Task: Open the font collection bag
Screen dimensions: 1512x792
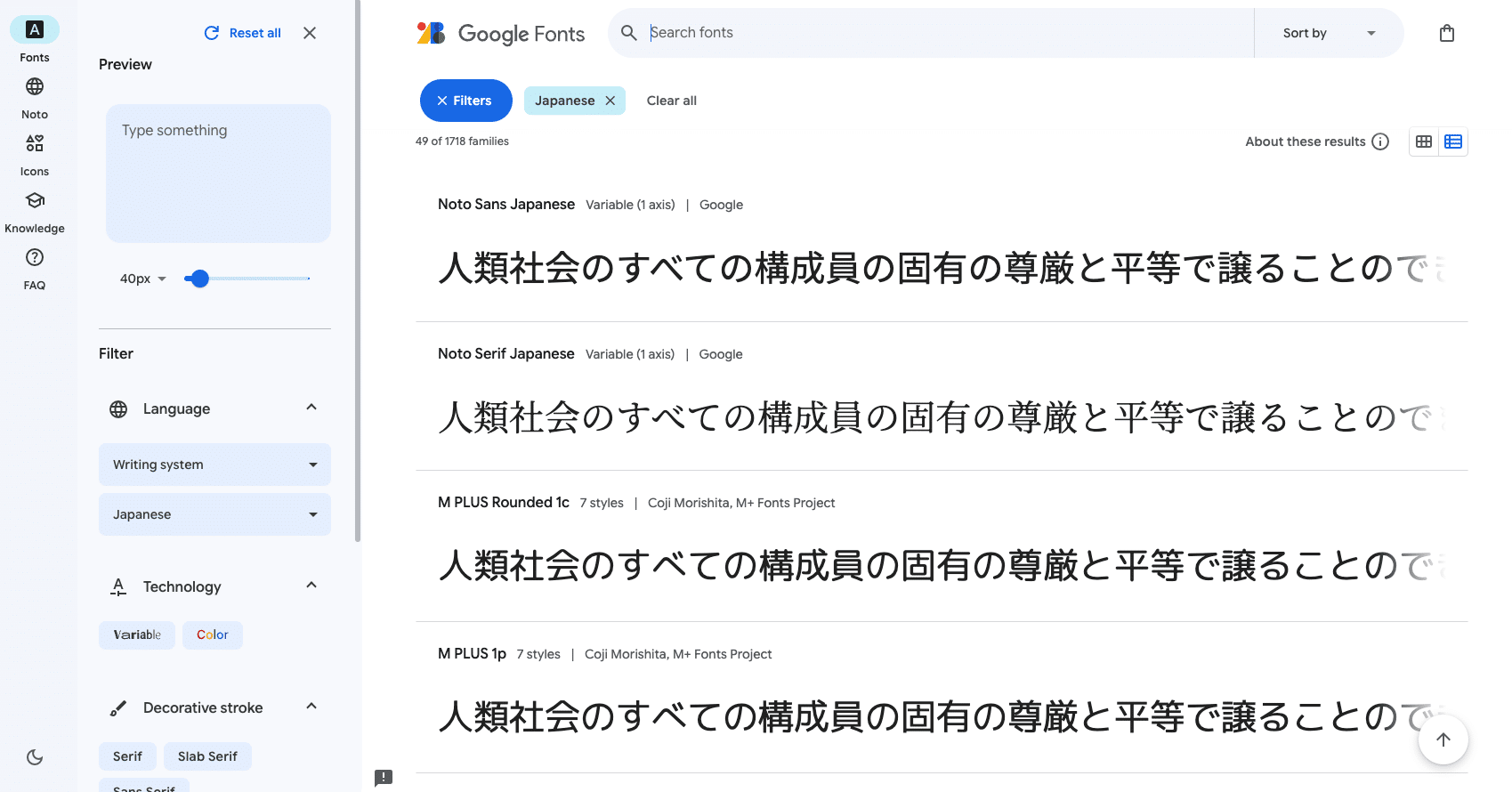Action: (x=1446, y=32)
